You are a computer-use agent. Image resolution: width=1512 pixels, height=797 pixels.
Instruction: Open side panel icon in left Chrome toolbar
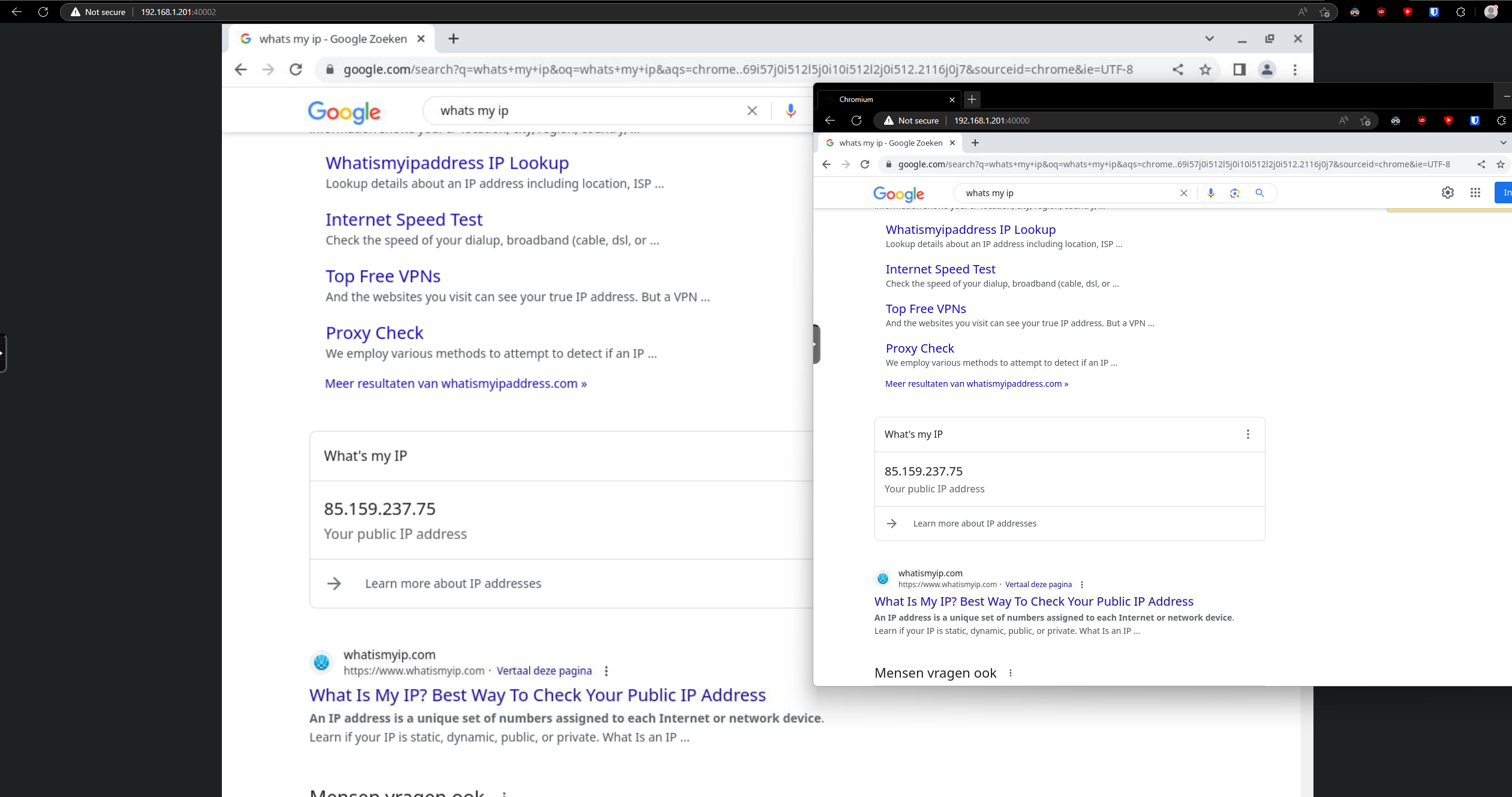1239,70
